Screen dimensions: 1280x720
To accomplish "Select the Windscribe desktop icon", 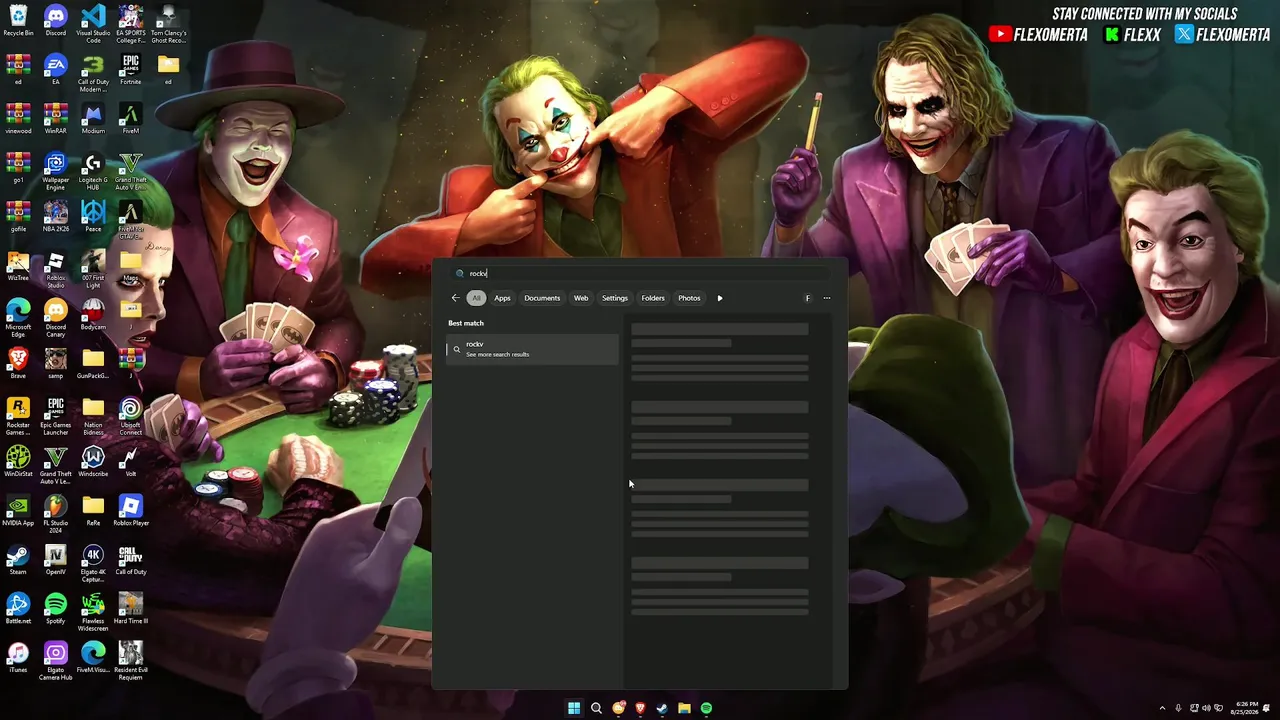I will click(93, 461).
